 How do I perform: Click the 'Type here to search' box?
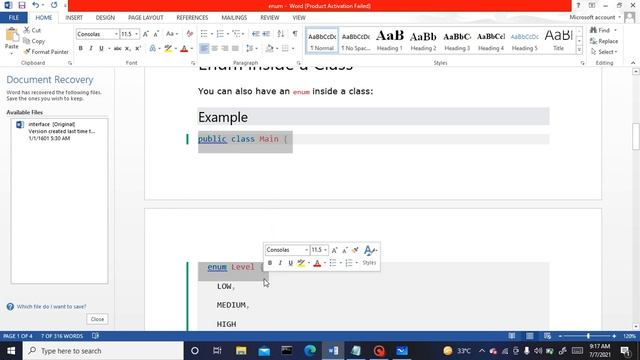(103, 351)
